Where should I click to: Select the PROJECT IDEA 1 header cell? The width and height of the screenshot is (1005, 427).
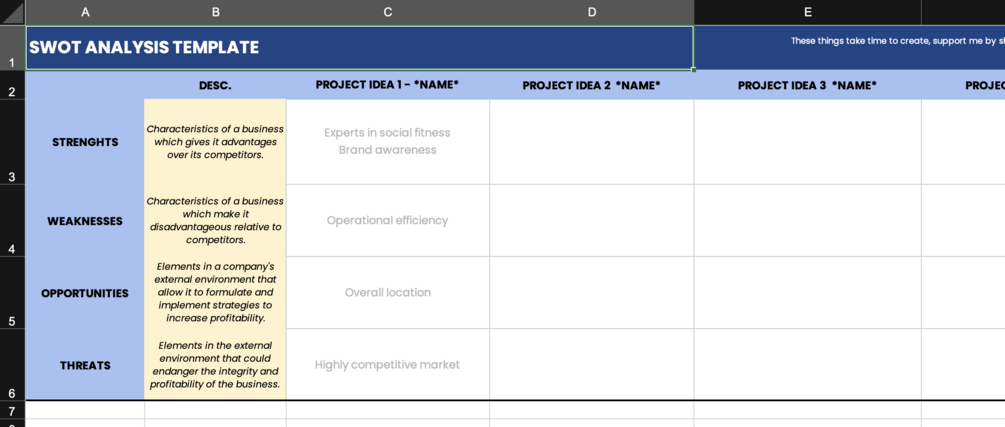coord(388,85)
